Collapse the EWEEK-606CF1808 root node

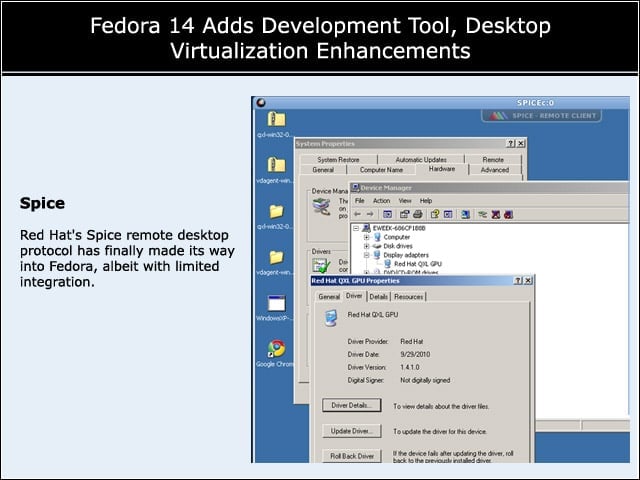coord(356,228)
